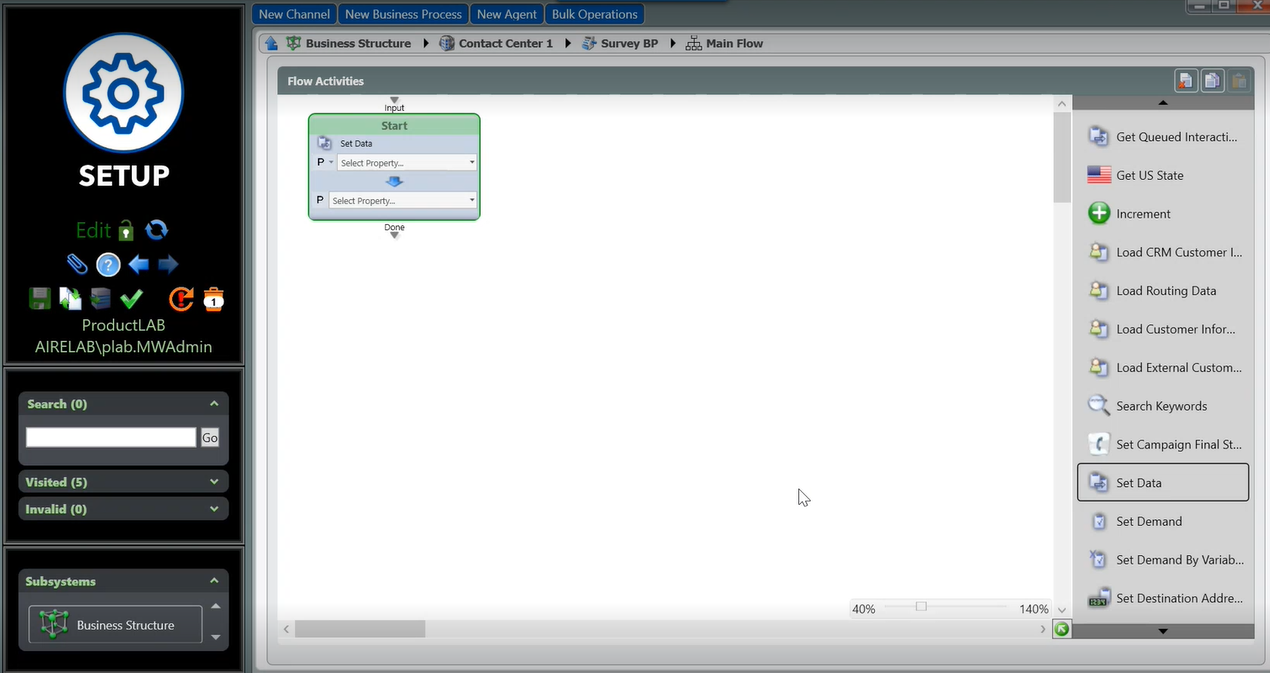The image size is (1270, 673).
Task: Click the paperclip attachment icon
Action: click(x=77, y=264)
